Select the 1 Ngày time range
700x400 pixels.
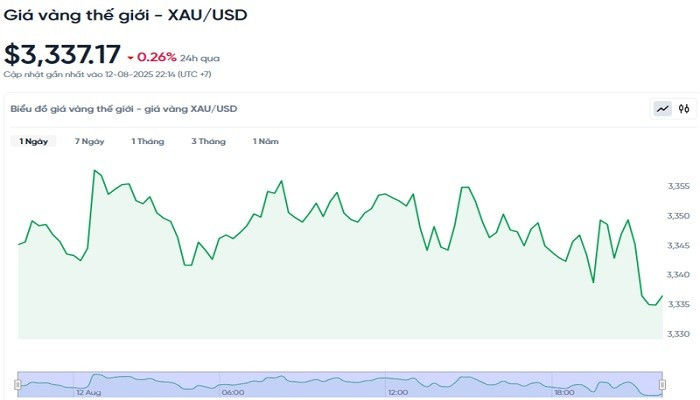click(34, 142)
